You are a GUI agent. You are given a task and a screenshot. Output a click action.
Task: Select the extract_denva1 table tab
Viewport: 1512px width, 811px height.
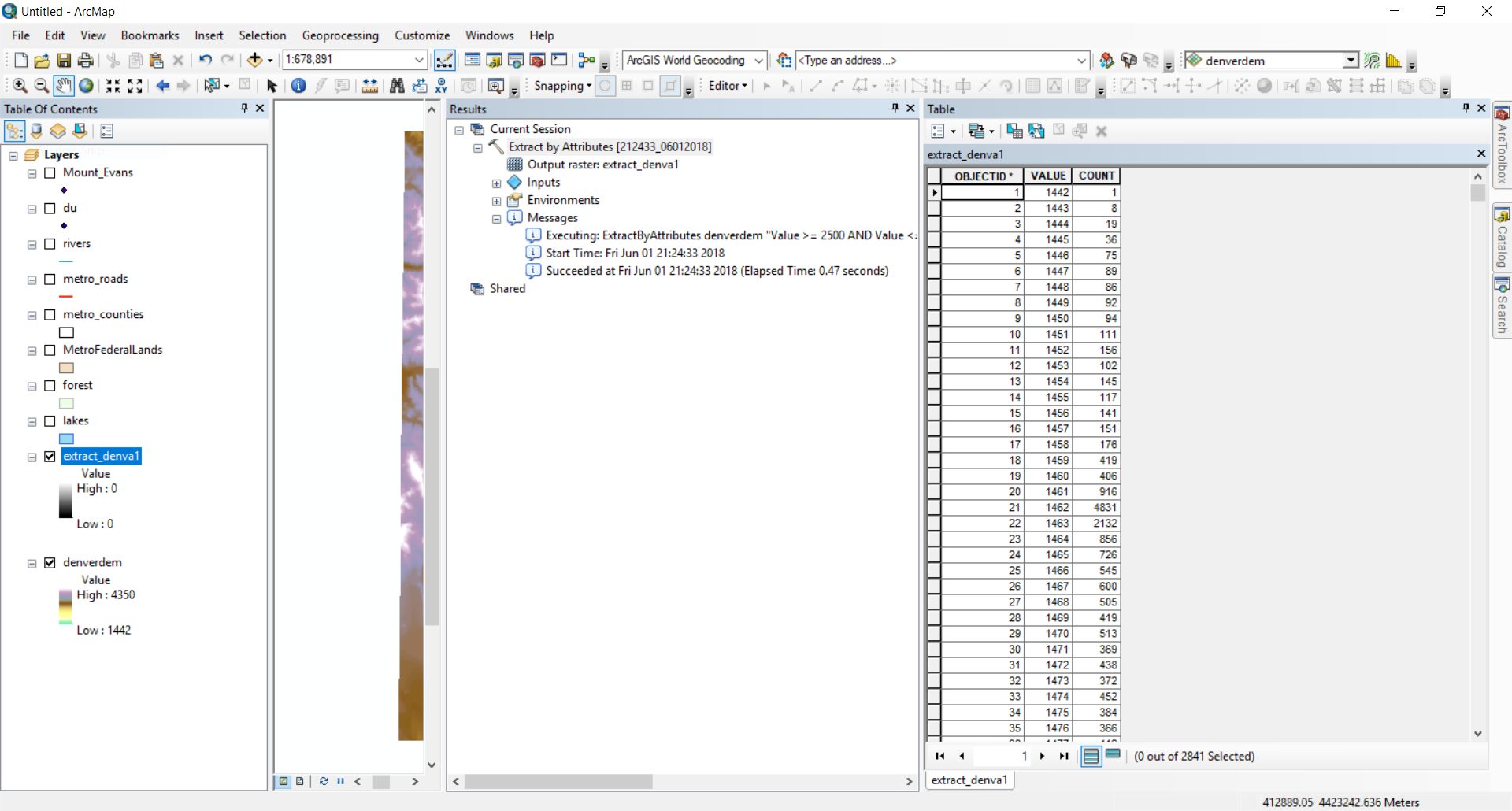click(969, 780)
